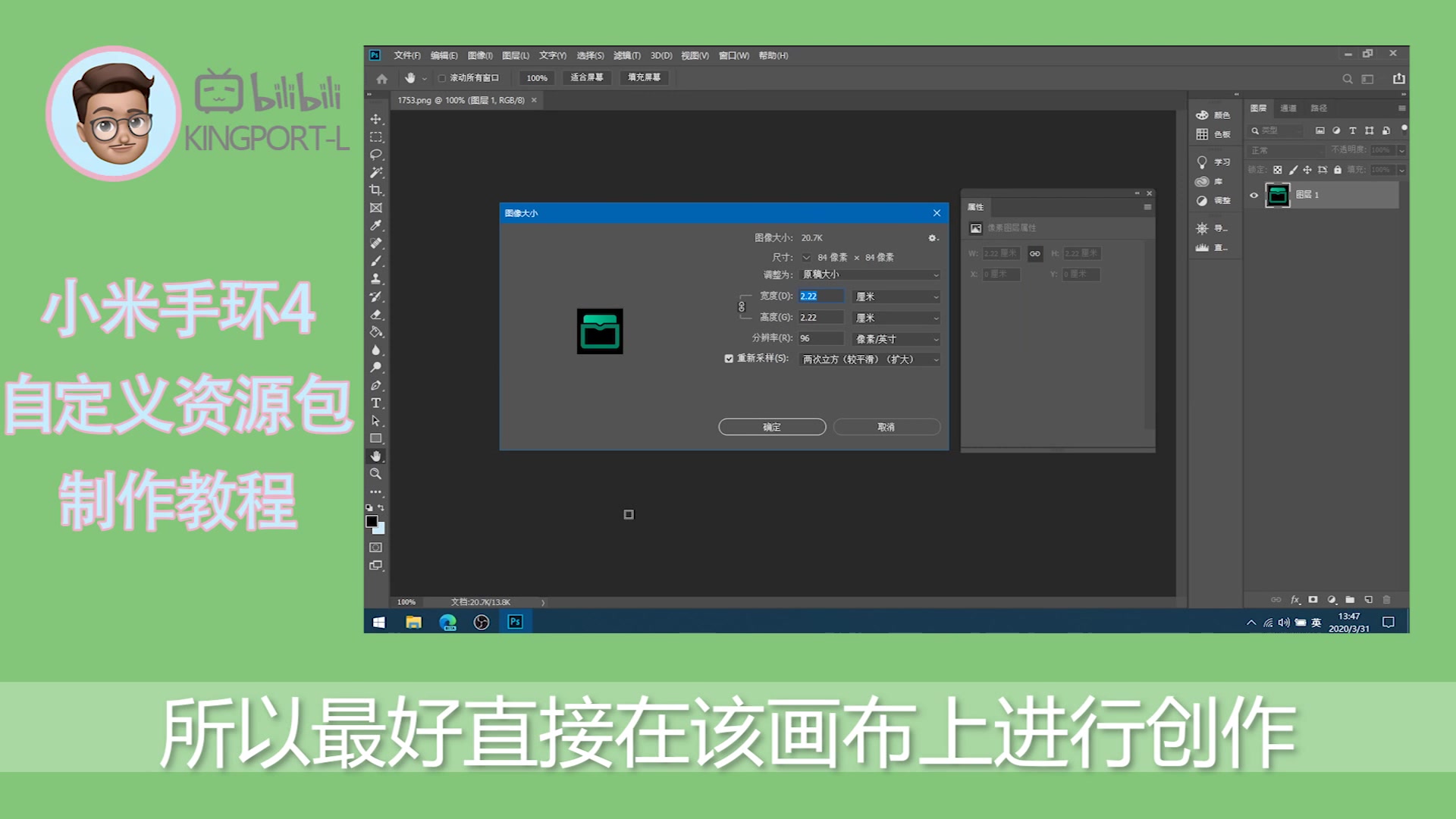The width and height of the screenshot is (1456, 819).
Task: Select the Rectangular Marquee tool
Action: [x=376, y=137]
